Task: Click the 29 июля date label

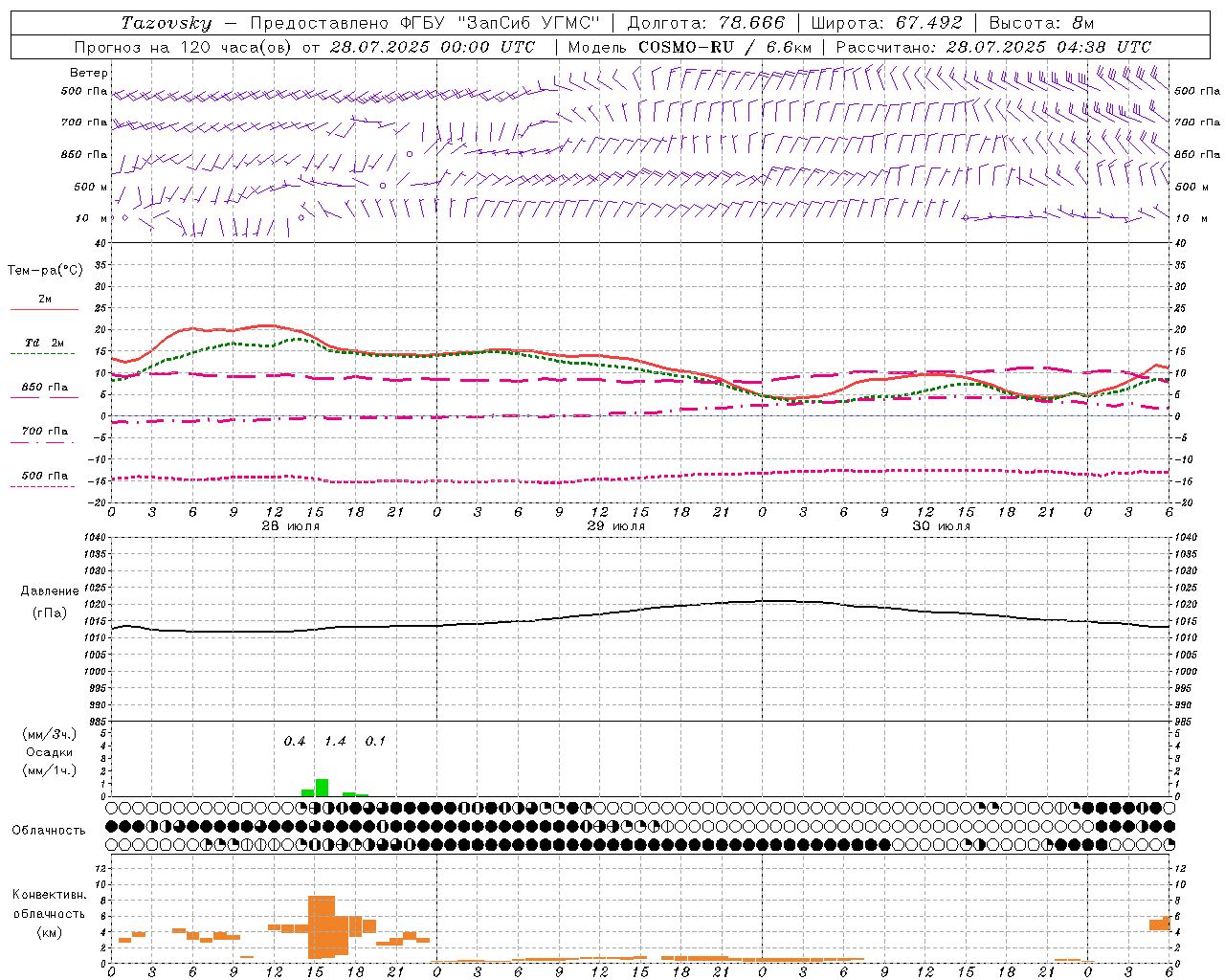Action: (x=615, y=526)
